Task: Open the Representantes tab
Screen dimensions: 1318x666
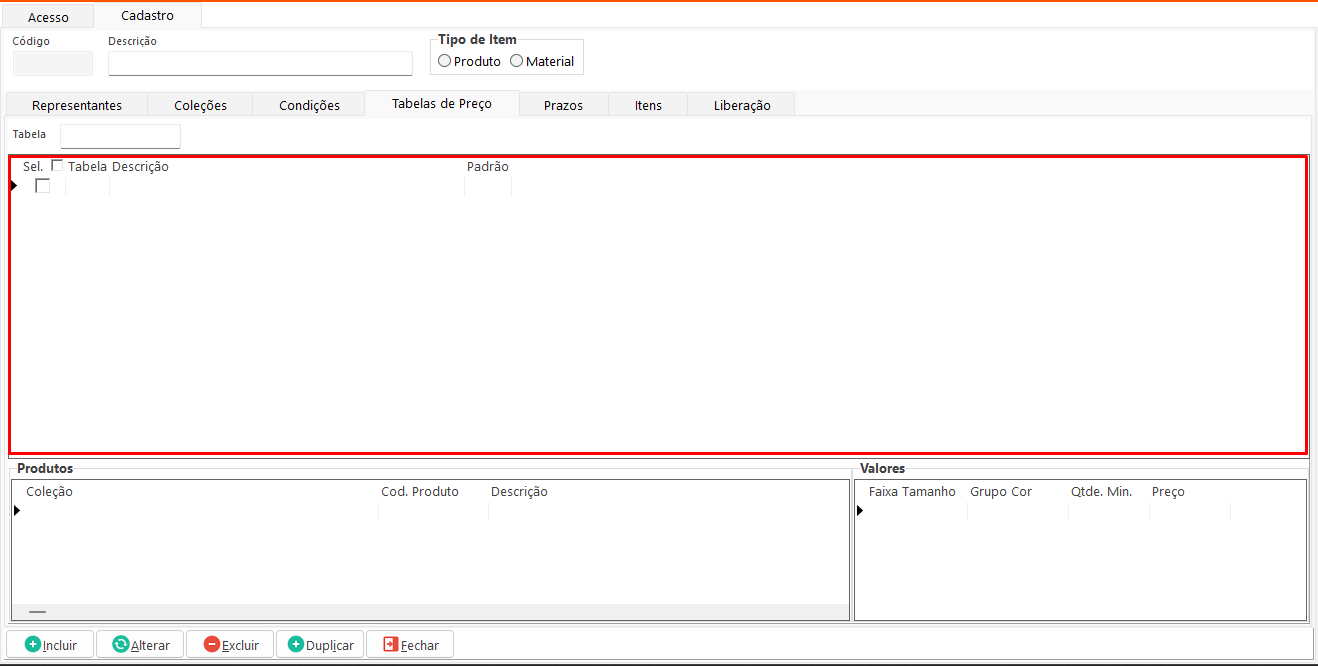Action: coord(77,105)
